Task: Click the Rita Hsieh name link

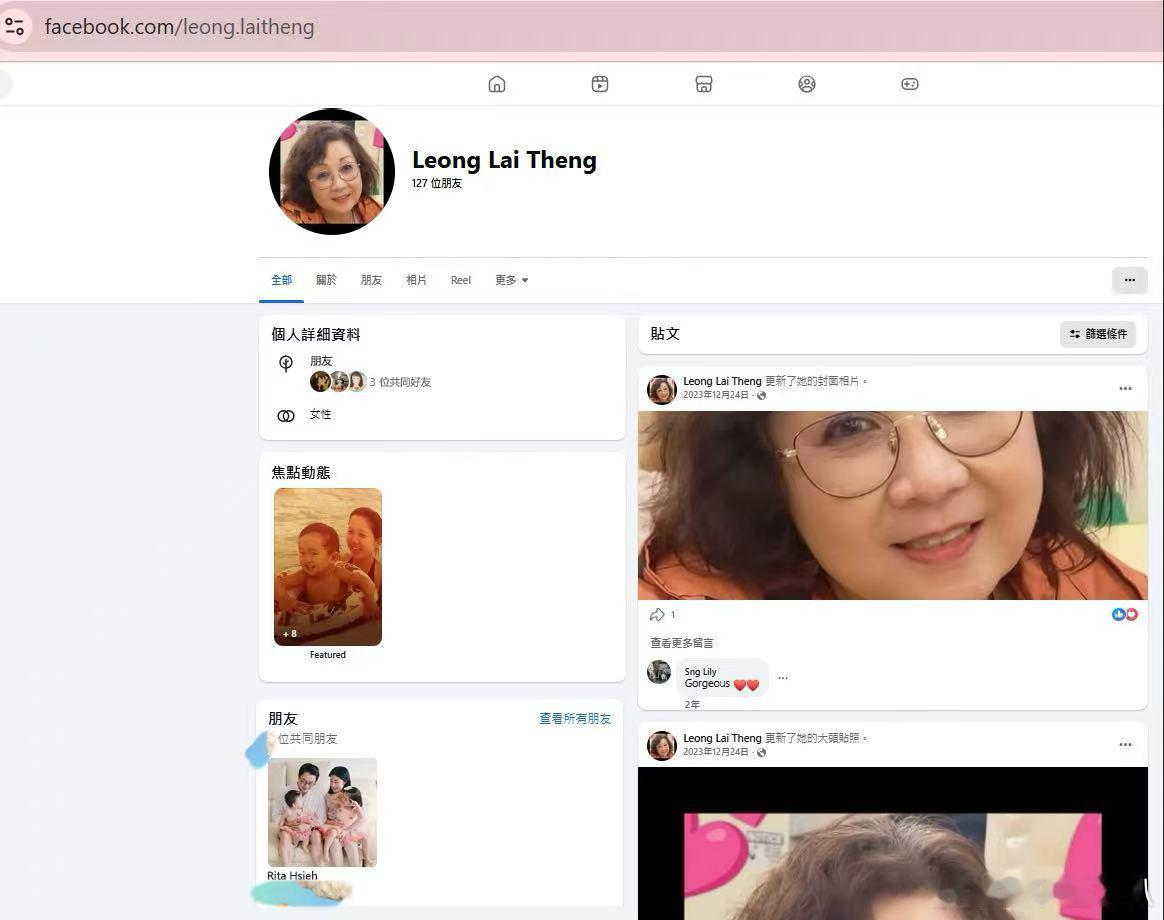Action: pyautogui.click(x=292, y=875)
